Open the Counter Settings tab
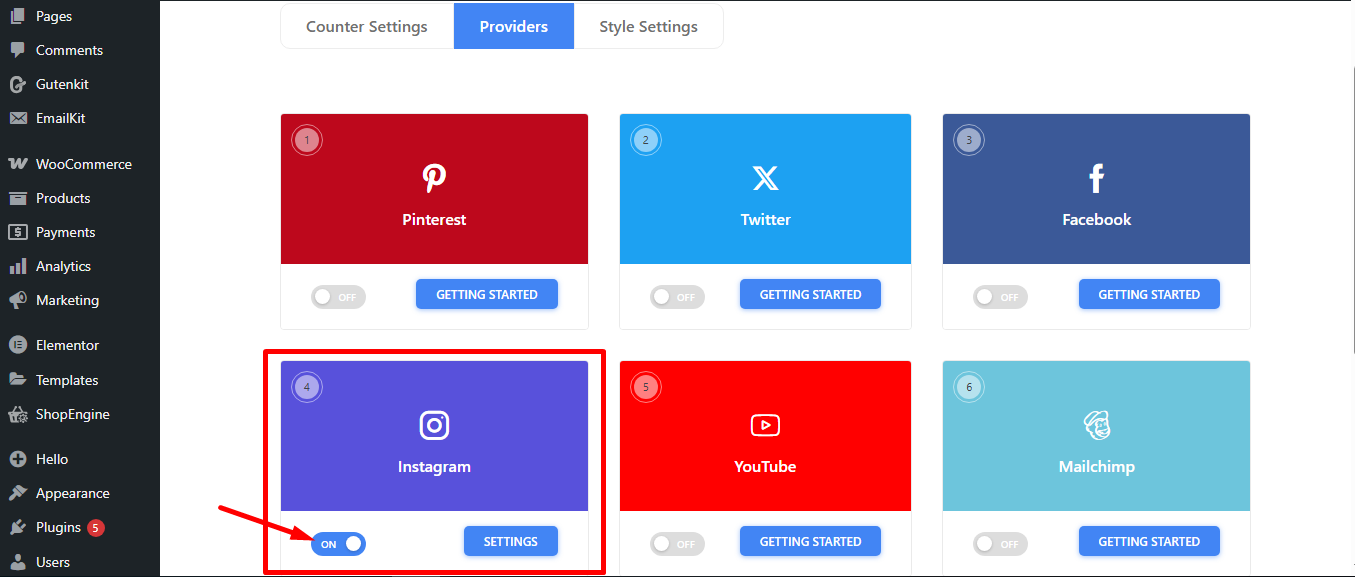This screenshot has width=1355, height=577. point(367,27)
